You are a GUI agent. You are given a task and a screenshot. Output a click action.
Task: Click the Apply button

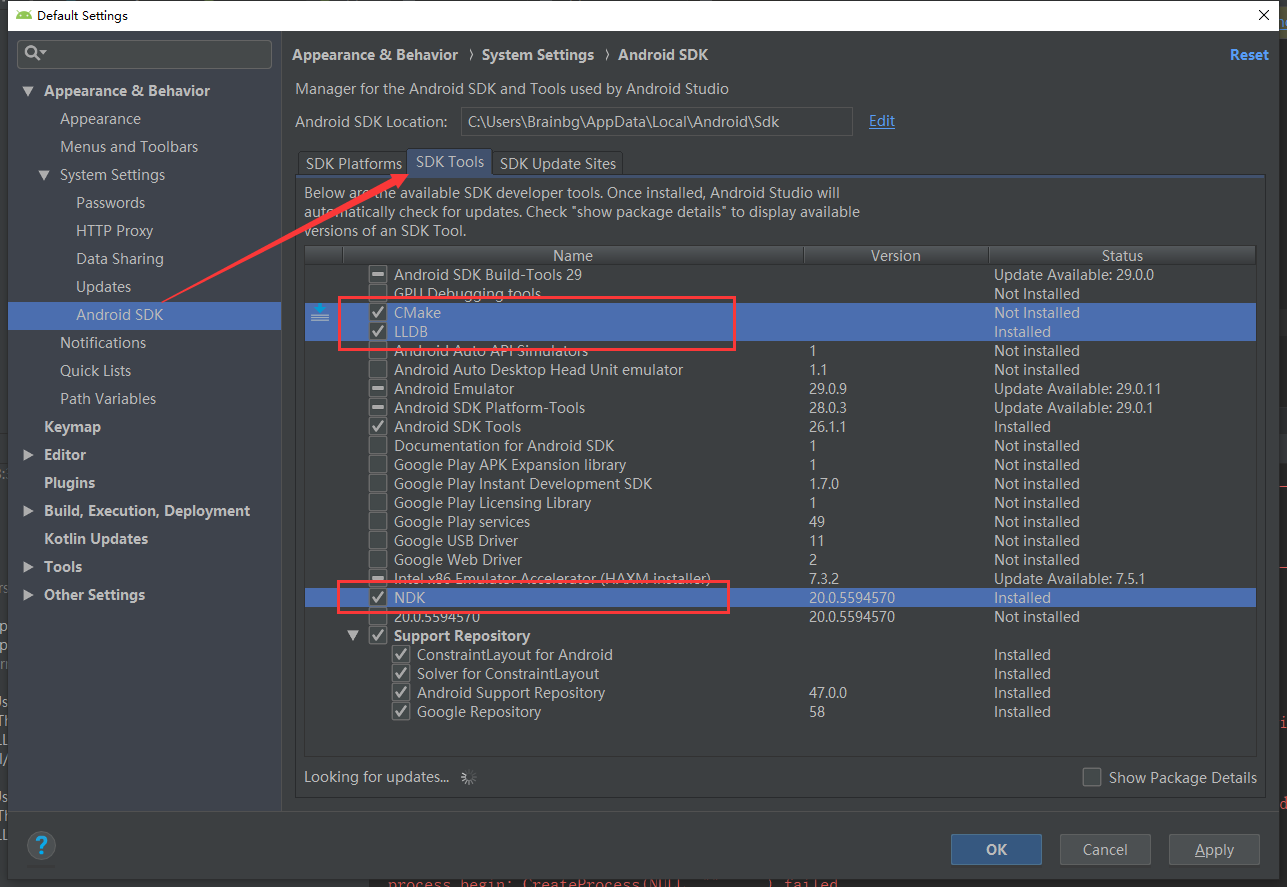[x=1214, y=850]
